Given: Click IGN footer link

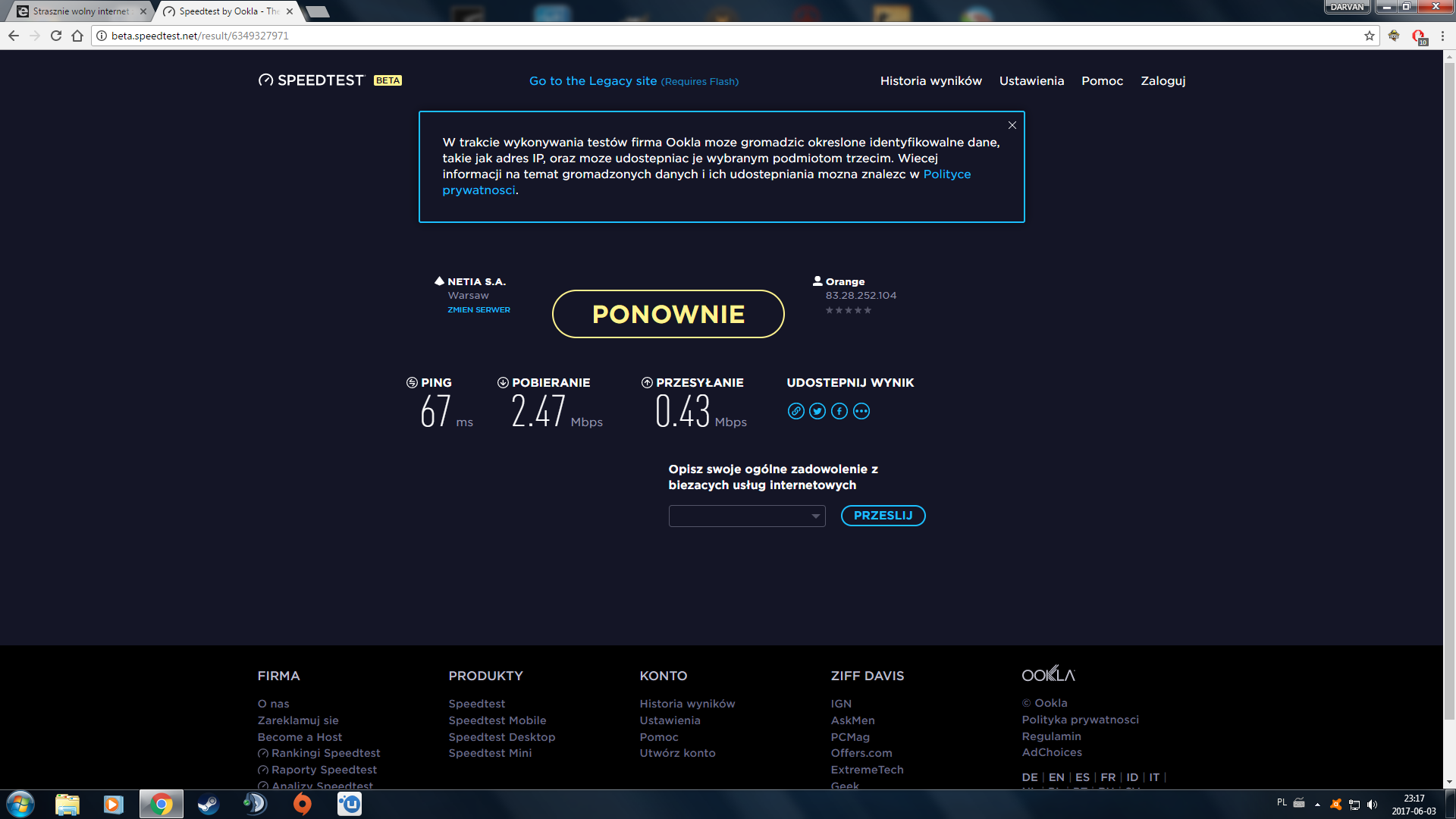Looking at the screenshot, I should (841, 704).
